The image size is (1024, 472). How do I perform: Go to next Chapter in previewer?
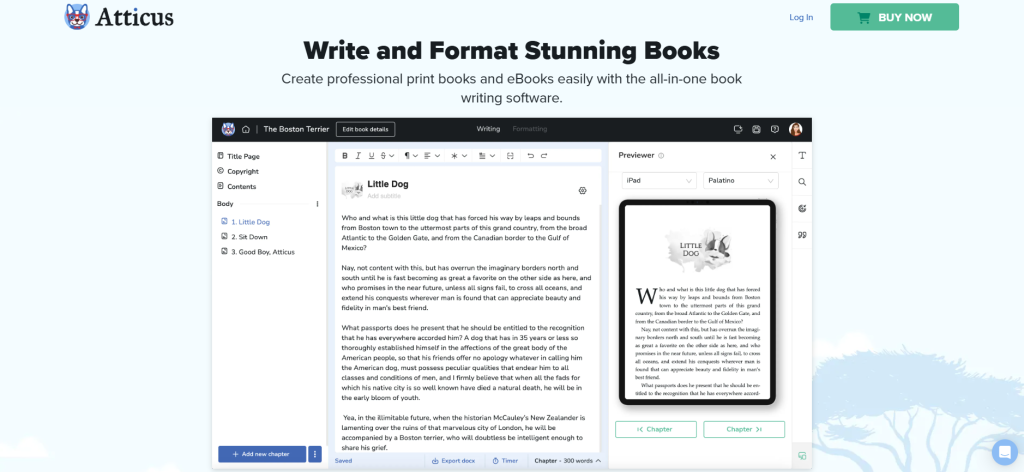744,430
